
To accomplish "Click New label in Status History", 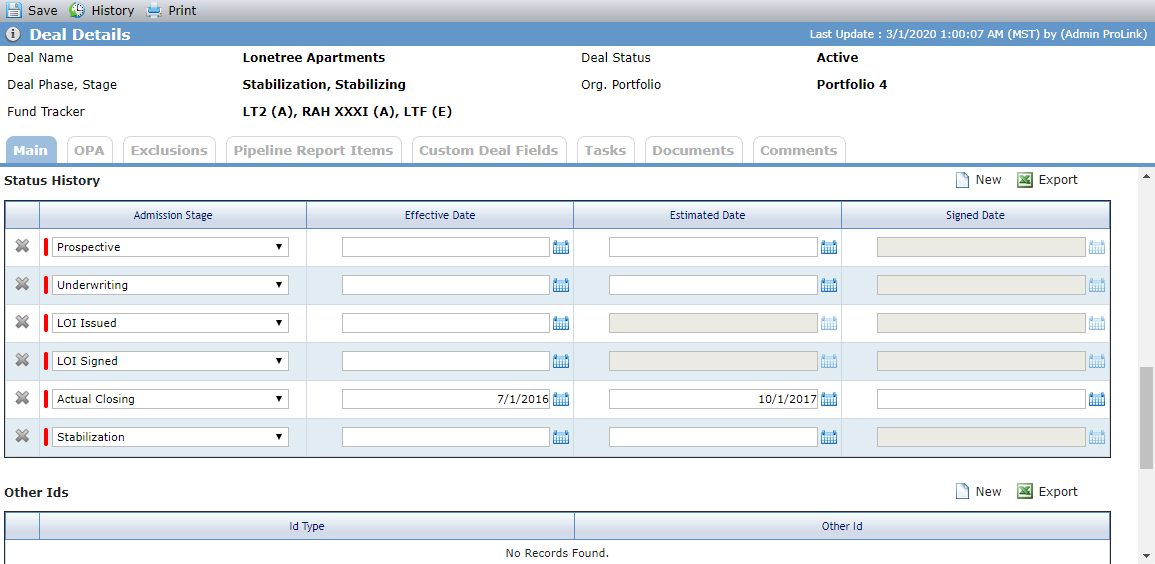I will coord(989,180).
